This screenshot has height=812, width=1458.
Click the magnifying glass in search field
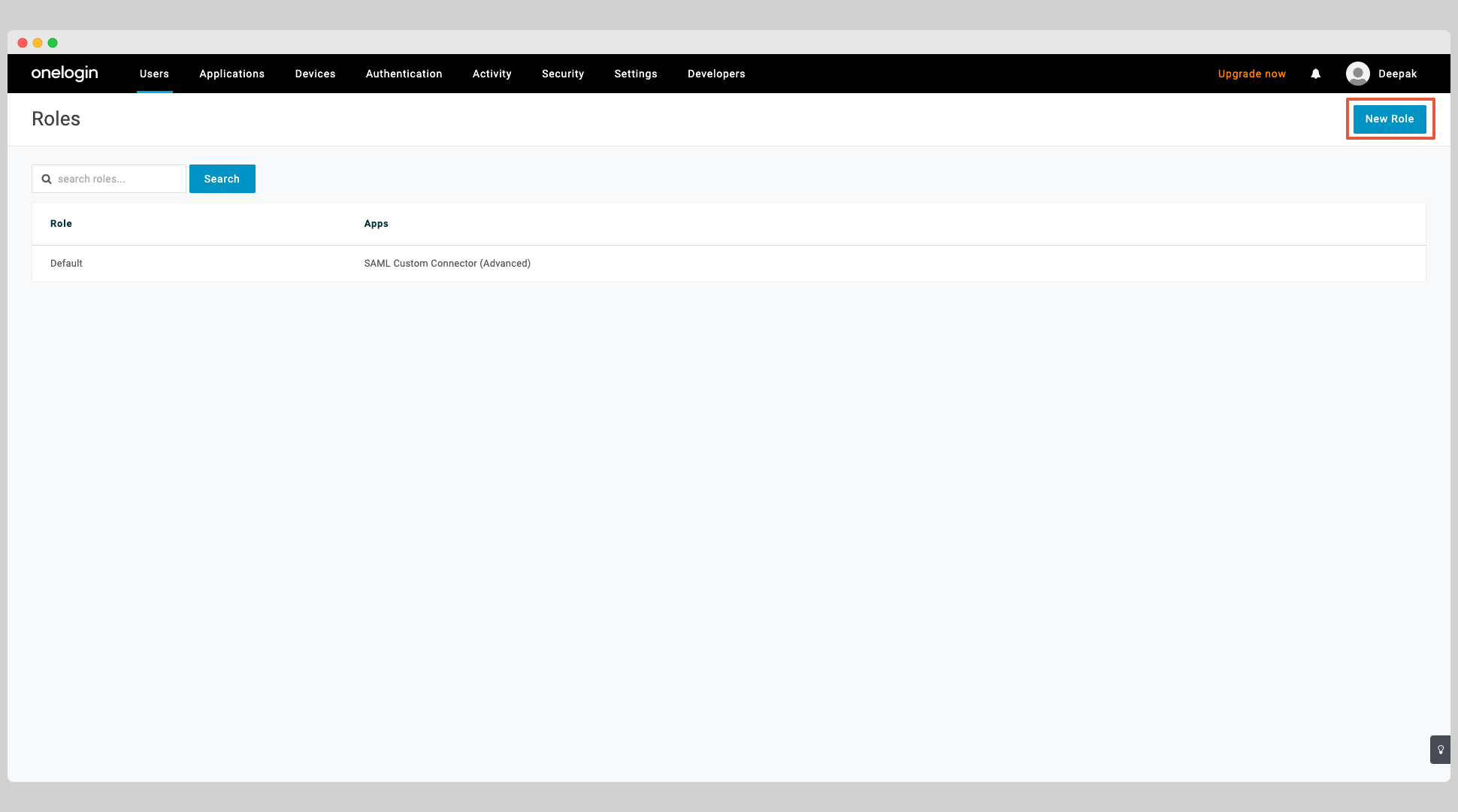pos(47,179)
